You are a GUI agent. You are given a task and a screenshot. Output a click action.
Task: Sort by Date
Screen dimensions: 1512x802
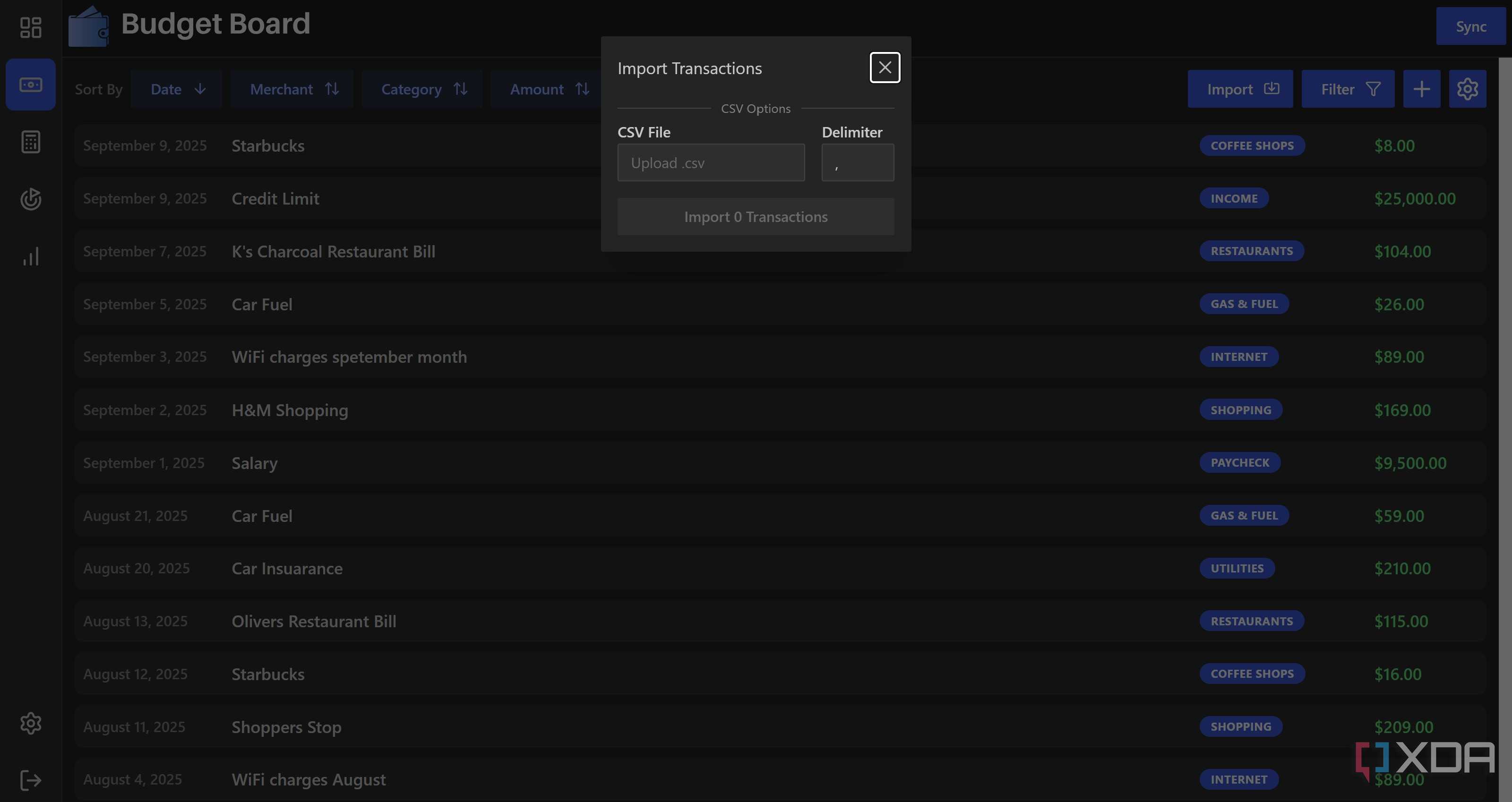tap(177, 89)
